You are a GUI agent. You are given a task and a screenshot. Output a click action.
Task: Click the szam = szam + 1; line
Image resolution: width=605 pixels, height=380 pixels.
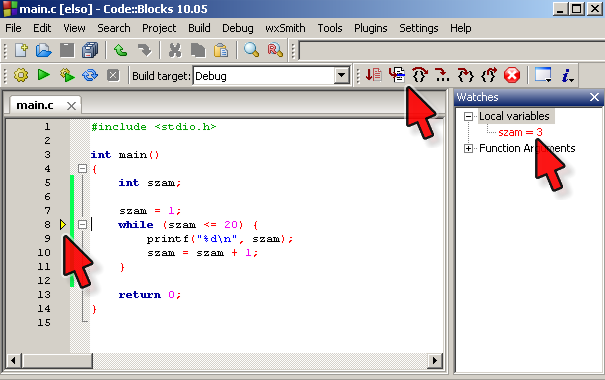(203, 253)
